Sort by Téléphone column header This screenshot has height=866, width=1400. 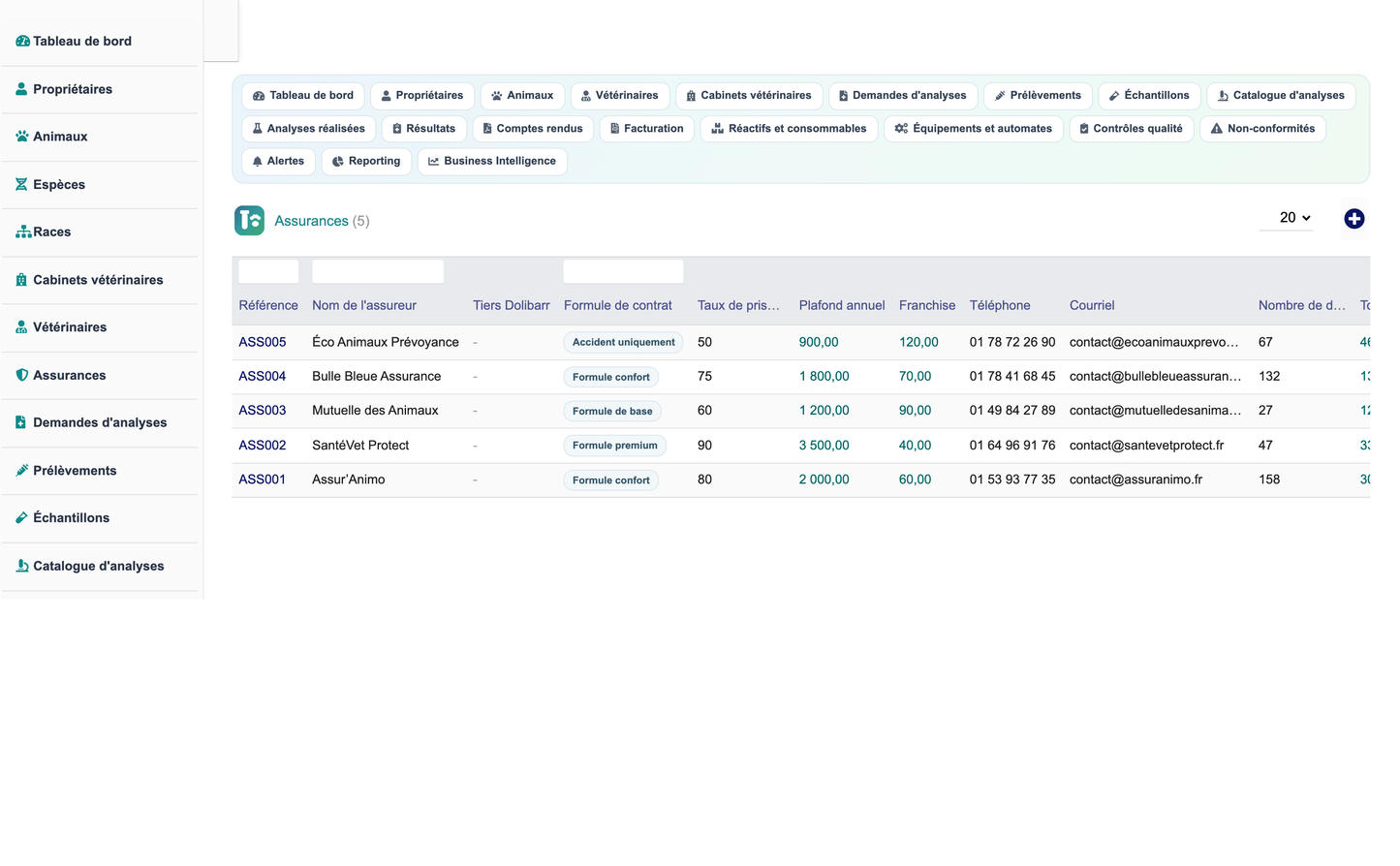(x=1000, y=305)
